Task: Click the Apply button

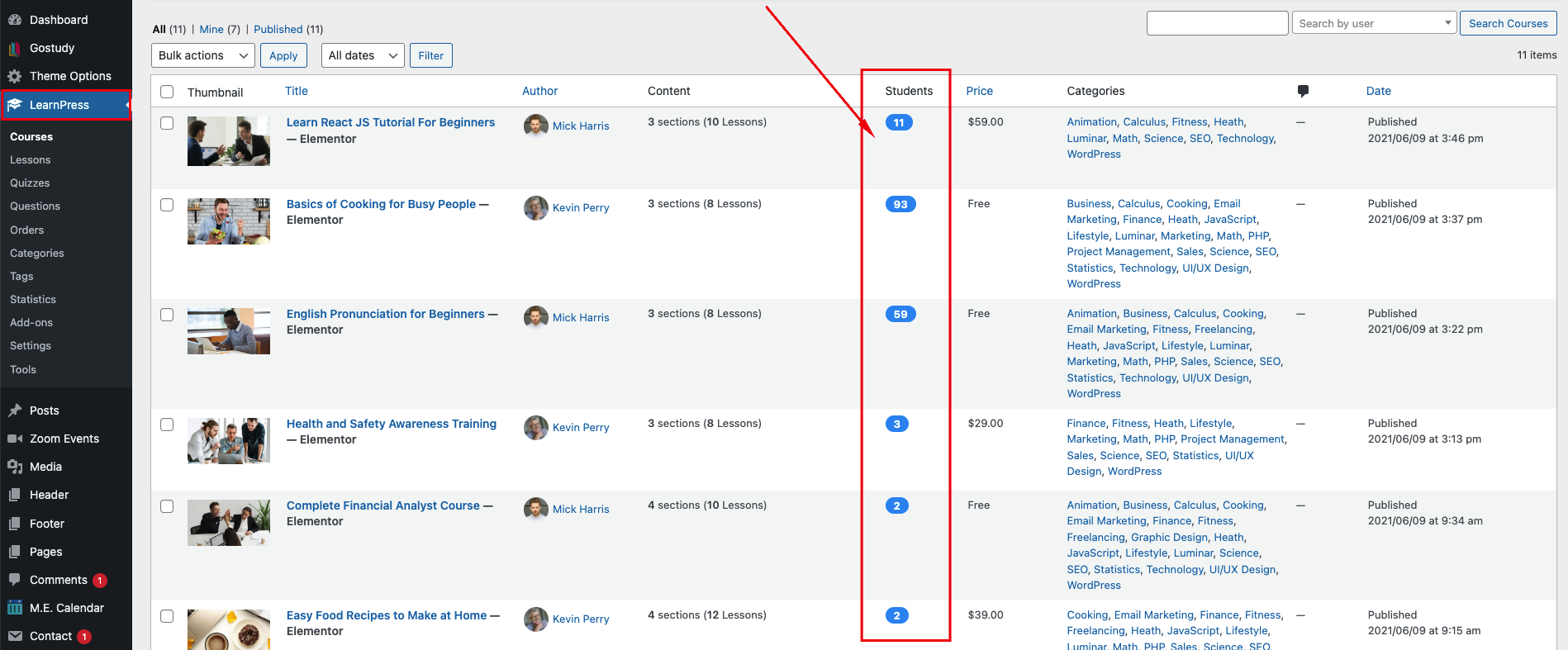Action: click(x=283, y=55)
